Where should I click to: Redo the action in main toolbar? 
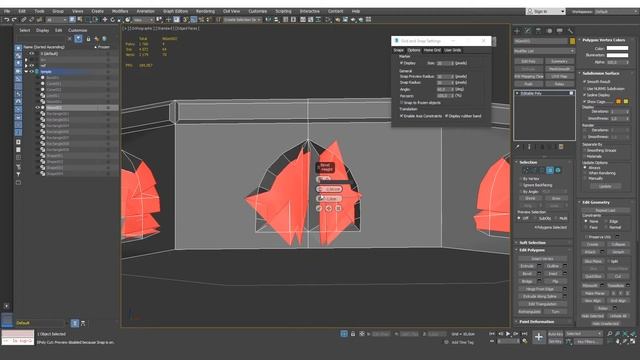point(14,20)
